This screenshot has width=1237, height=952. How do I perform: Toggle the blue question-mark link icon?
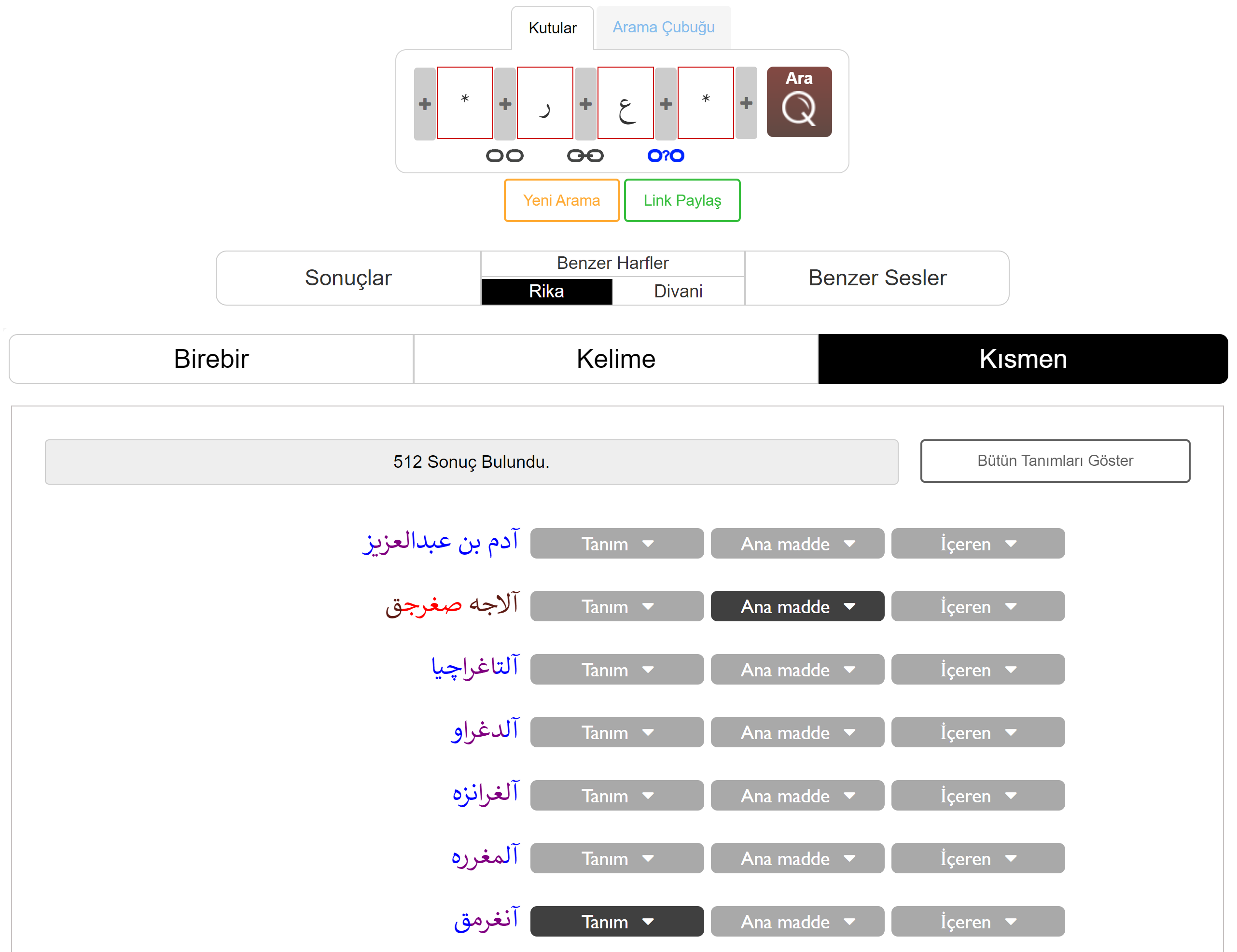coord(666,156)
